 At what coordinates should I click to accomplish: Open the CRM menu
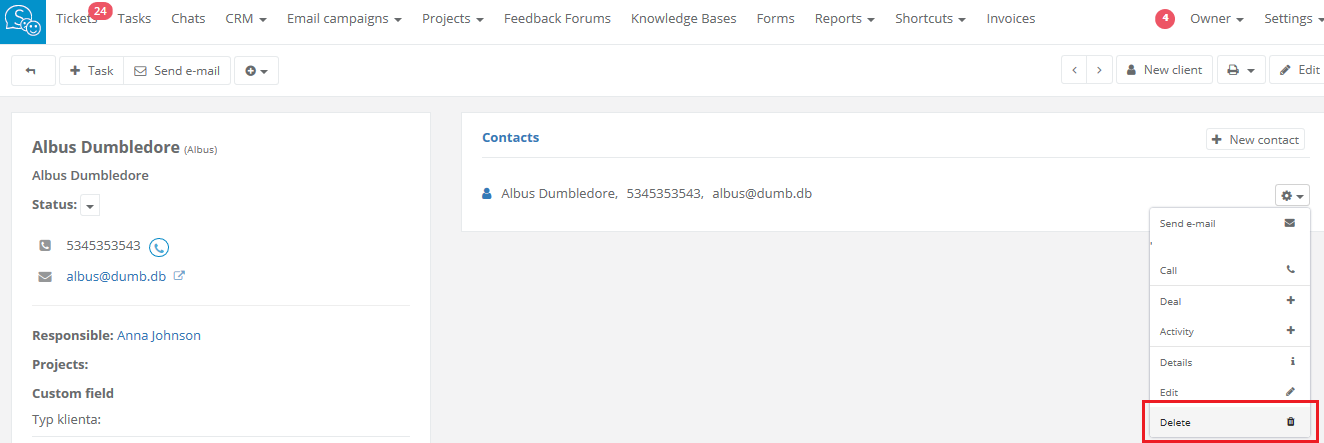point(246,19)
